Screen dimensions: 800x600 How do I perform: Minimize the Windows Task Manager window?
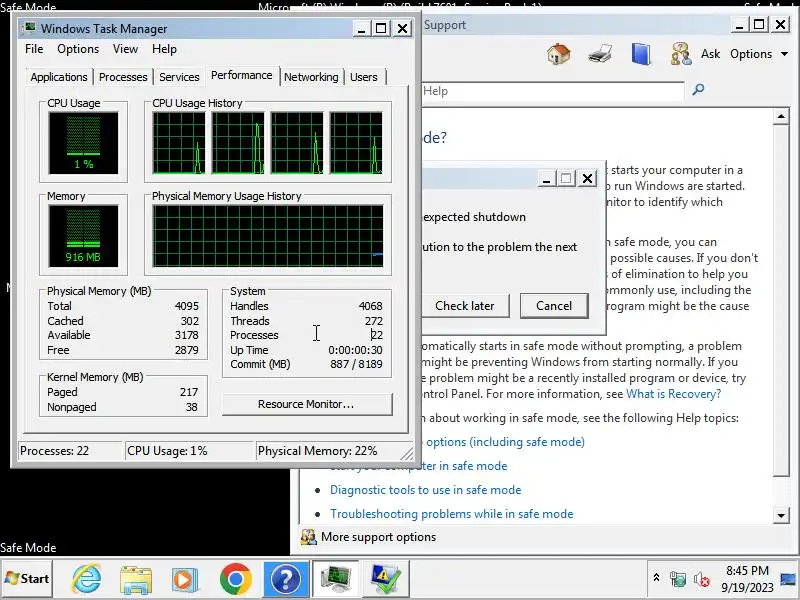[x=361, y=29]
